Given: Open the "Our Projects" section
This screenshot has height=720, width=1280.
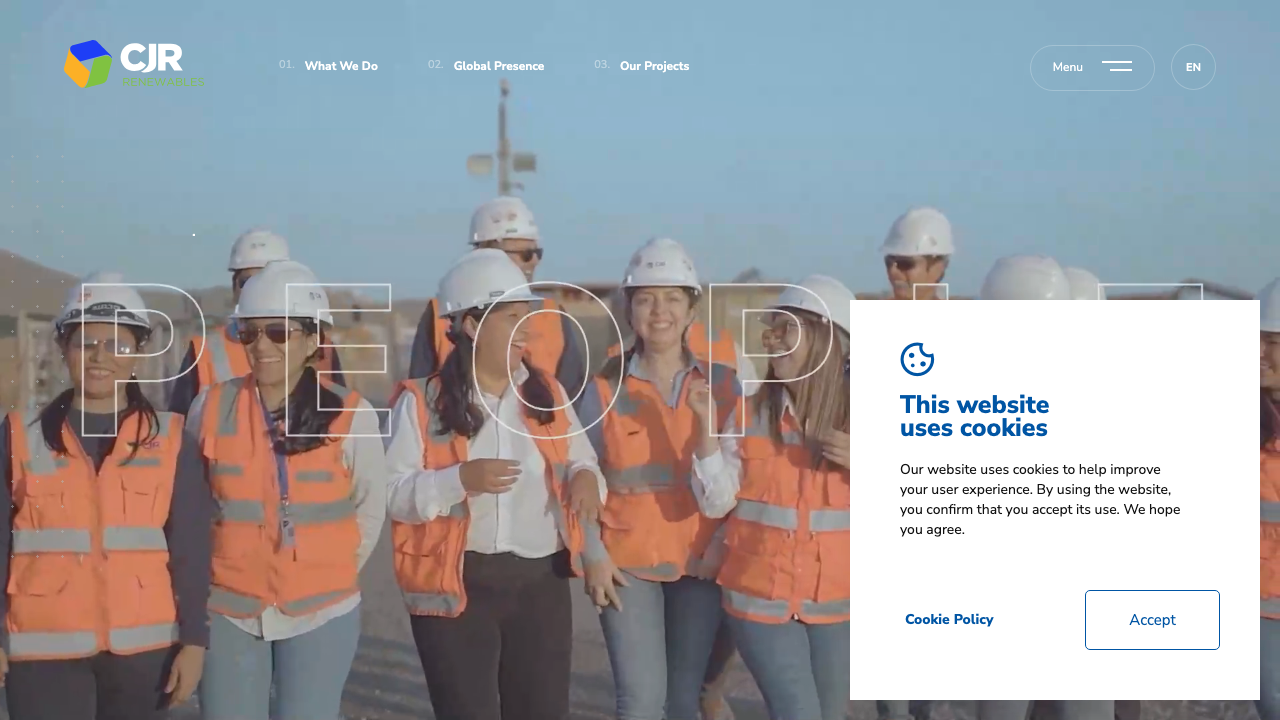Looking at the screenshot, I should pos(654,66).
